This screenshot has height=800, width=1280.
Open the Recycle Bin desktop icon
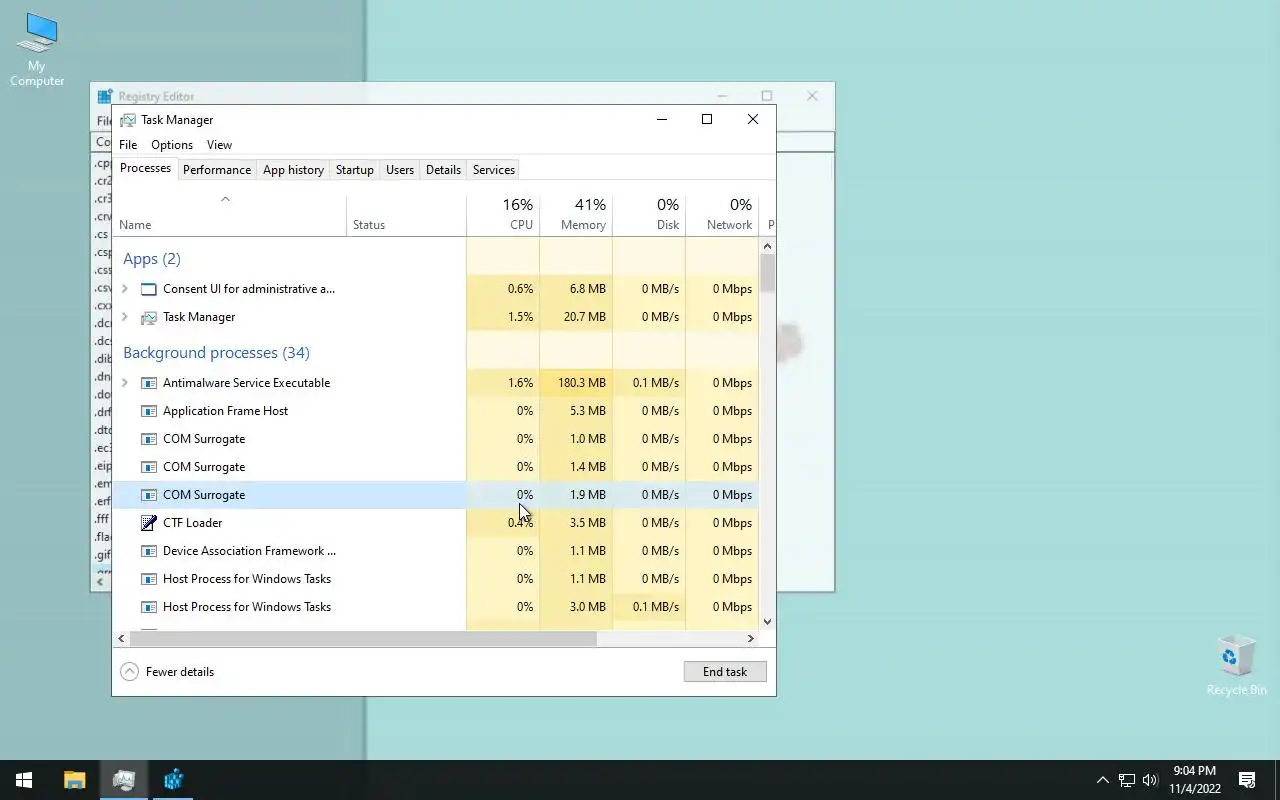[1236, 665]
